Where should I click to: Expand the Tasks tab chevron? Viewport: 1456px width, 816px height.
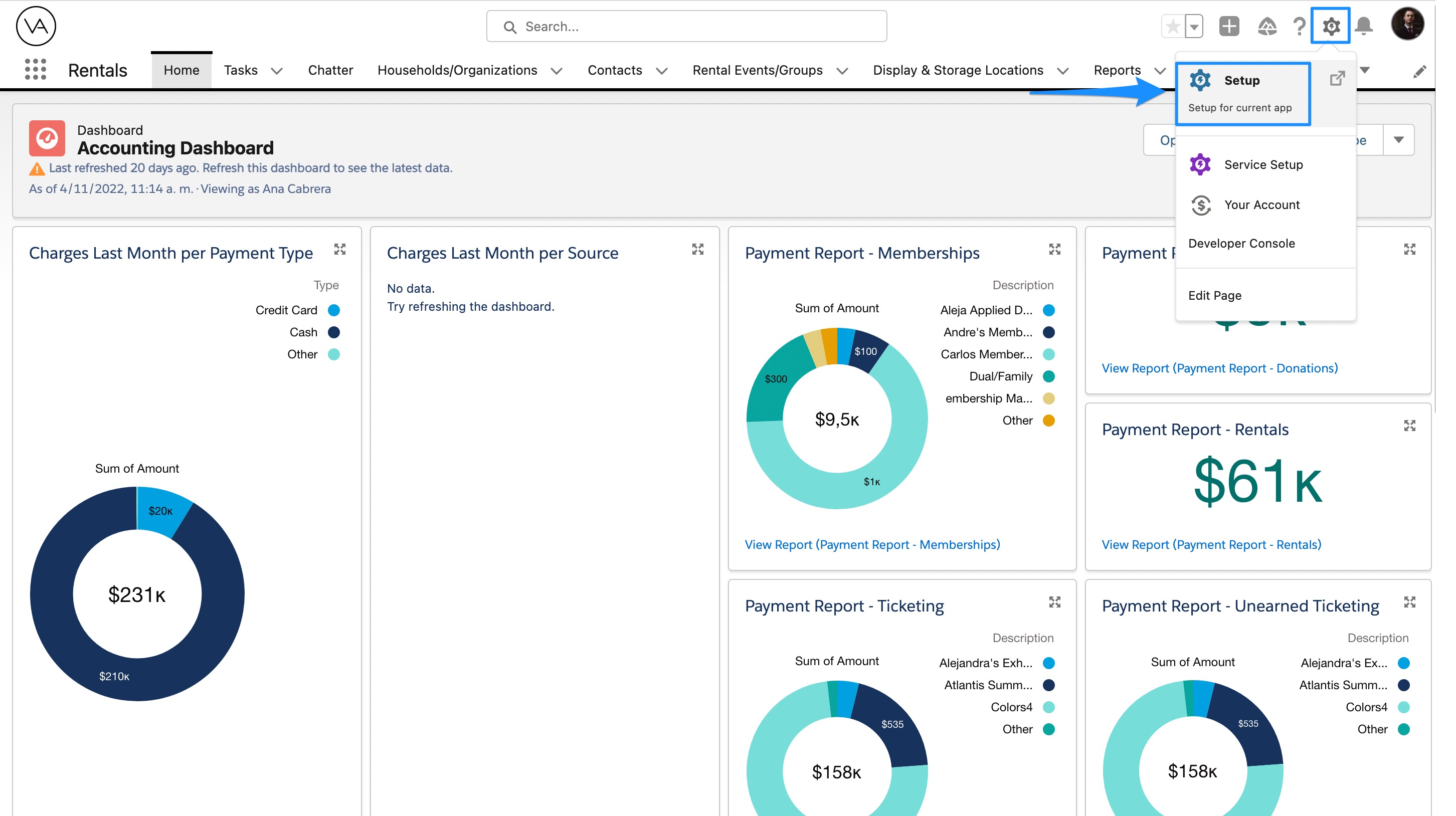276,71
